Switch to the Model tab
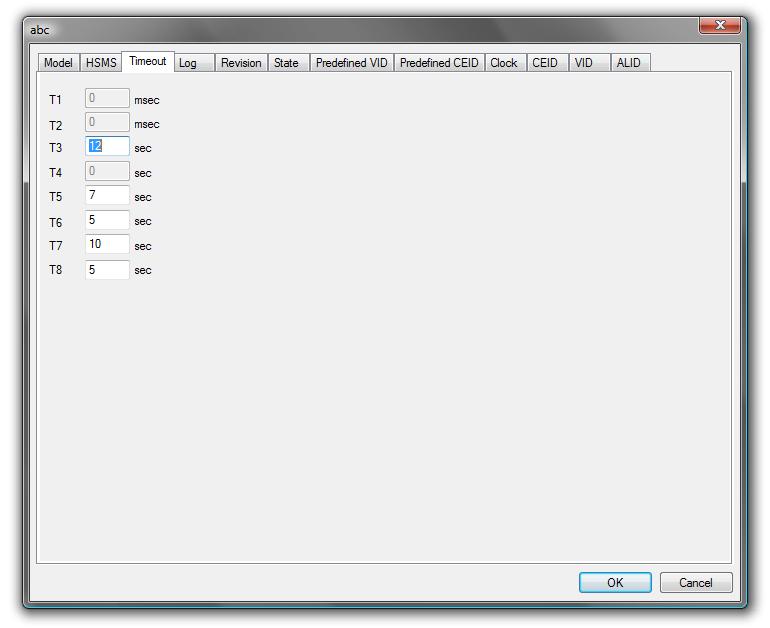770x628 pixels. tap(58, 63)
